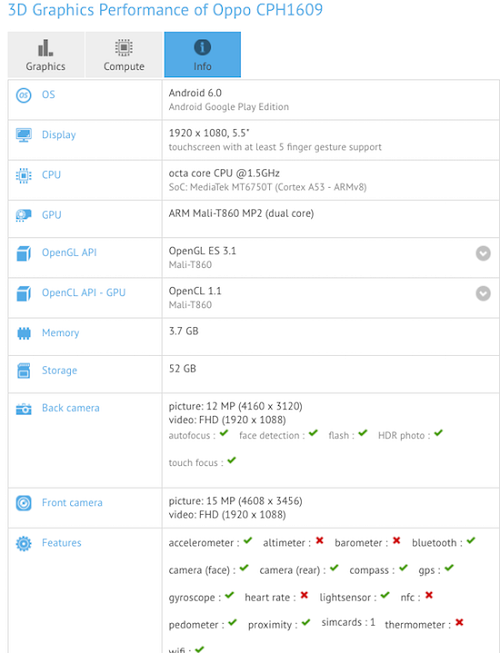Switch to the Compute tab
Screen dimensions: 500x653
coord(124,55)
